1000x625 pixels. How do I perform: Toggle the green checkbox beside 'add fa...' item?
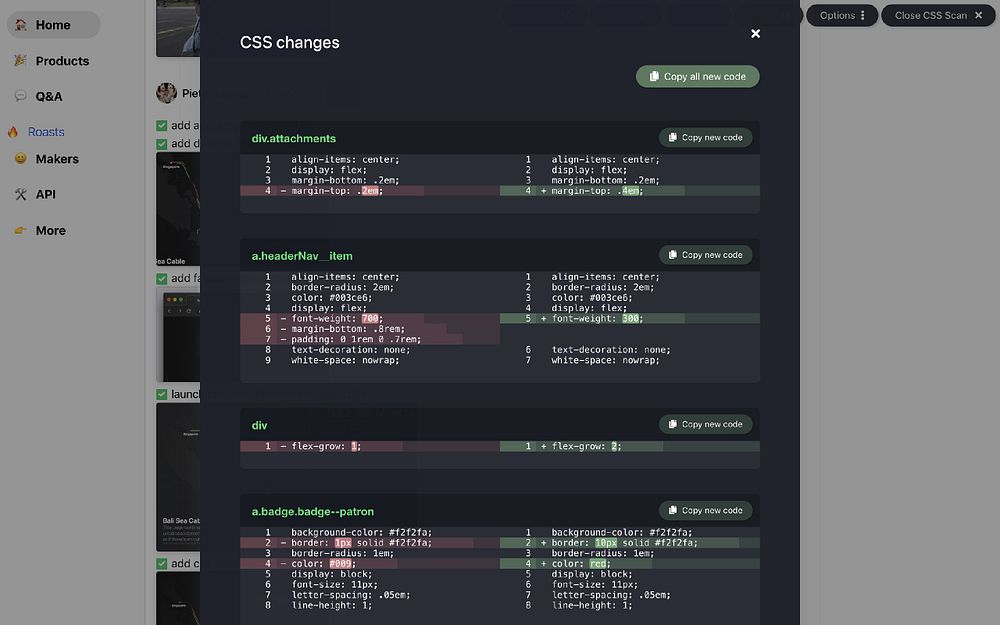pos(162,278)
